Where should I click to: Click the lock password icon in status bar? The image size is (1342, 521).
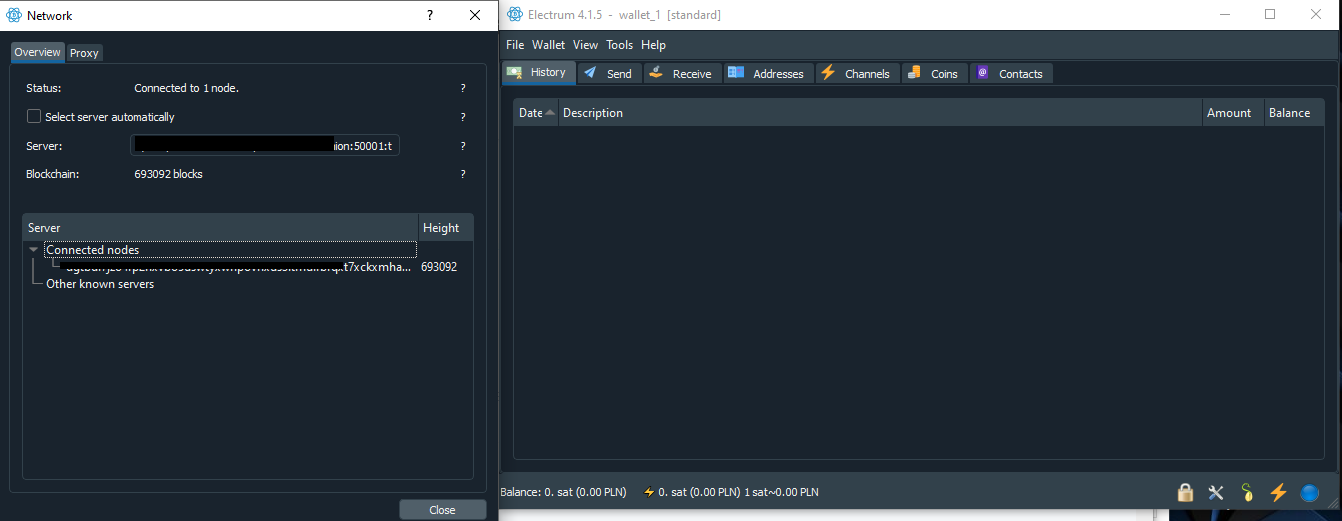click(x=1185, y=492)
